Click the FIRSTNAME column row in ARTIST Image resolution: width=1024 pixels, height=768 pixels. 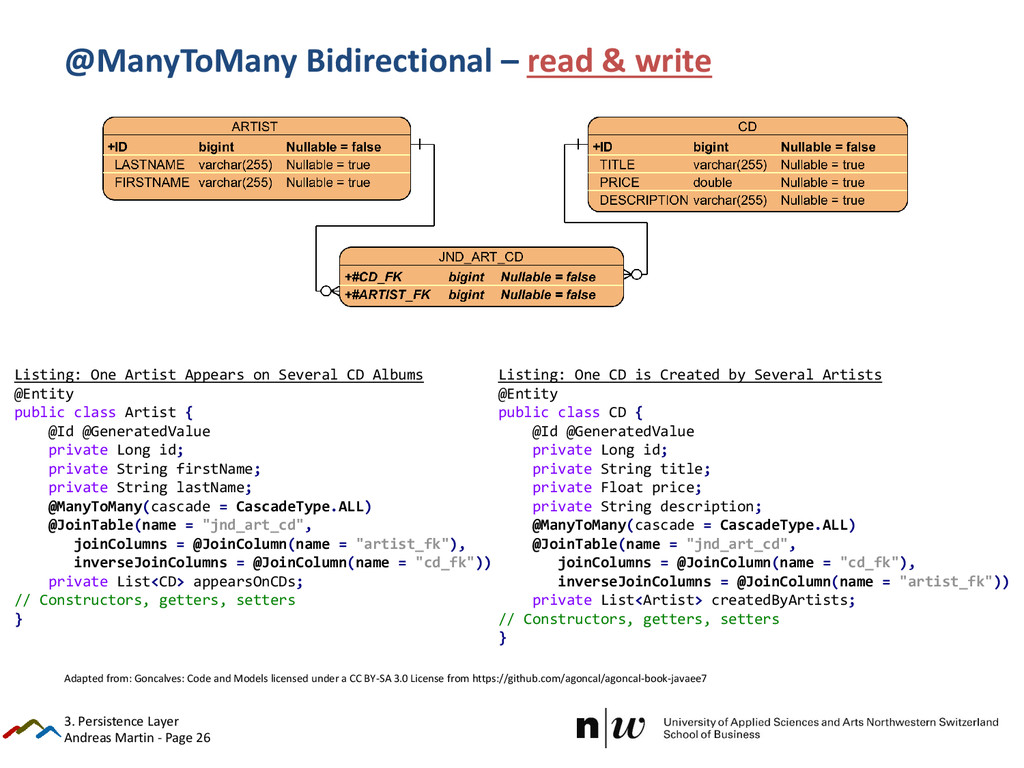click(x=256, y=182)
